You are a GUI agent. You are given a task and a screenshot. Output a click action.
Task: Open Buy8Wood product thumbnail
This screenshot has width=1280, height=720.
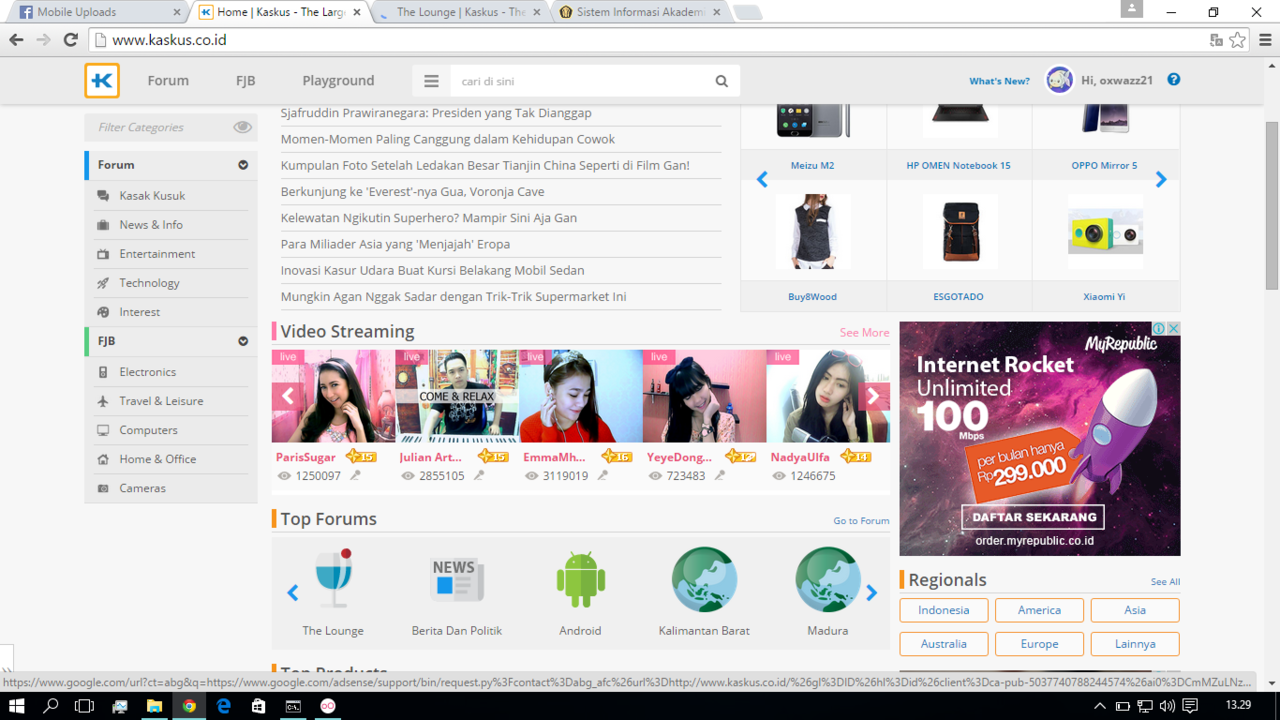(x=813, y=232)
